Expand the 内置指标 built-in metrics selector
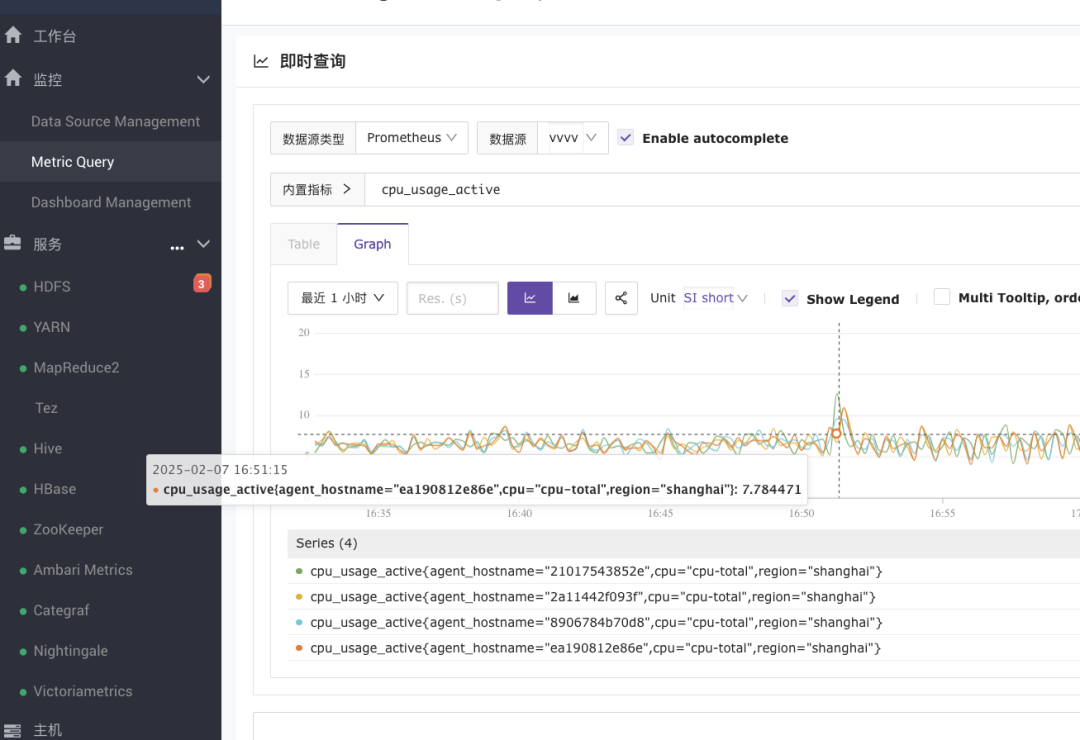This screenshot has width=1080, height=740. pyautogui.click(x=317, y=189)
